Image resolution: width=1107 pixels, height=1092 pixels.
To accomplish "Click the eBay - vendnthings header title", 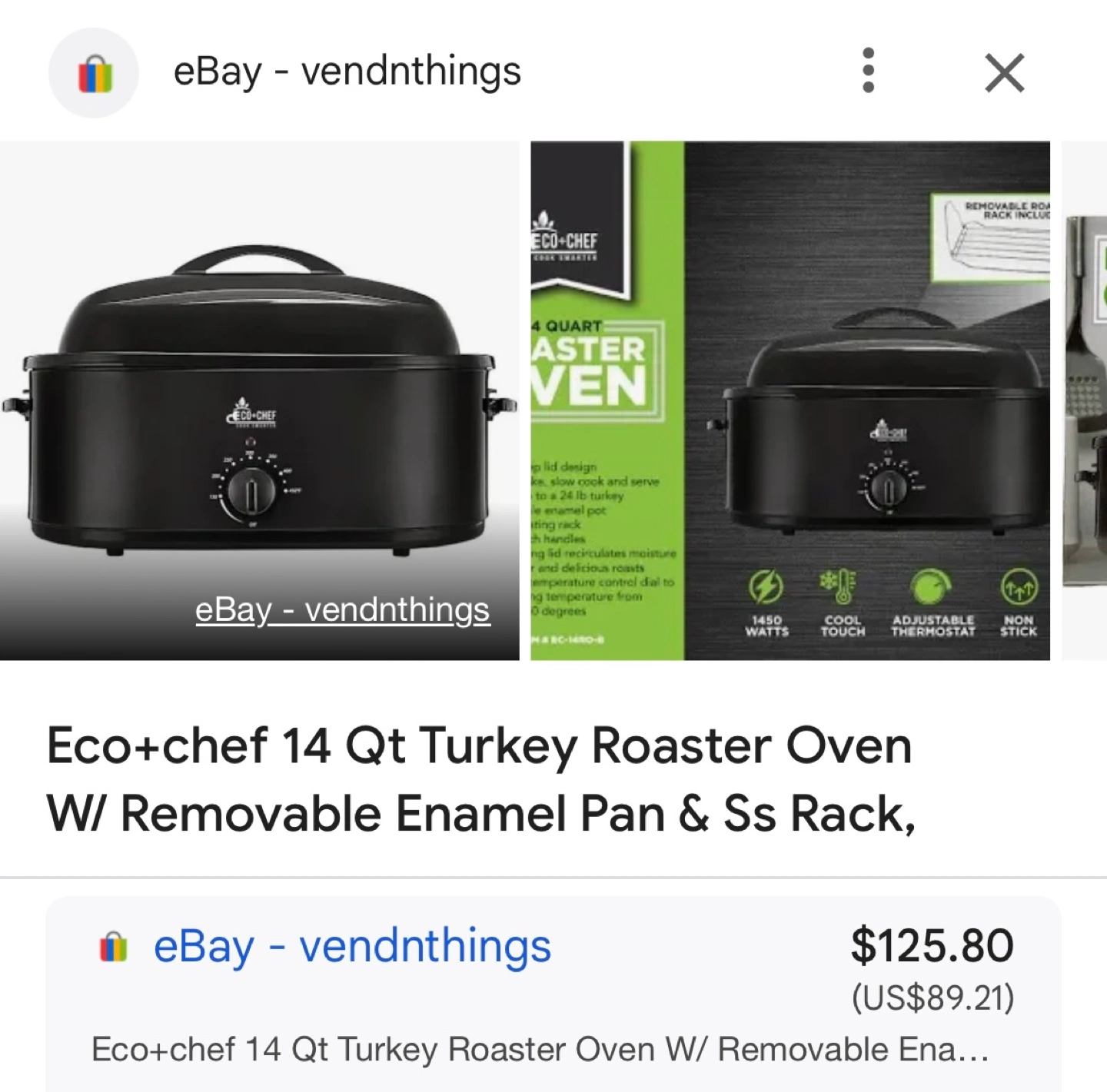I will 347,71.
